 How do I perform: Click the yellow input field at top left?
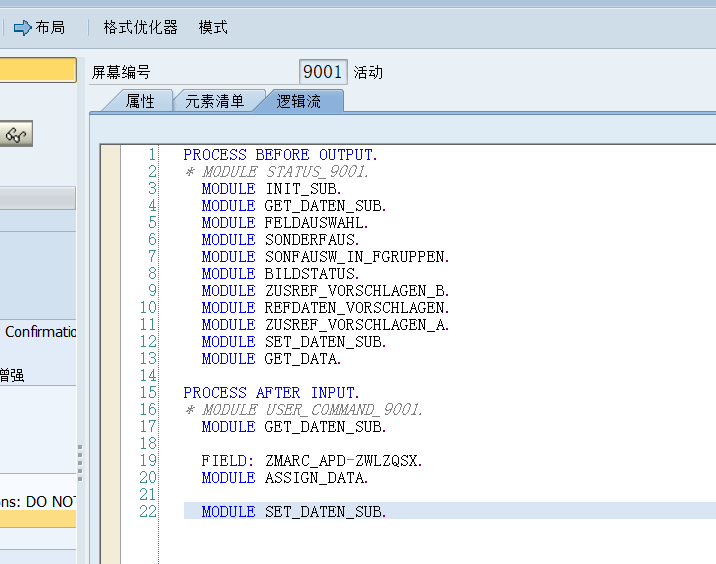point(37,70)
